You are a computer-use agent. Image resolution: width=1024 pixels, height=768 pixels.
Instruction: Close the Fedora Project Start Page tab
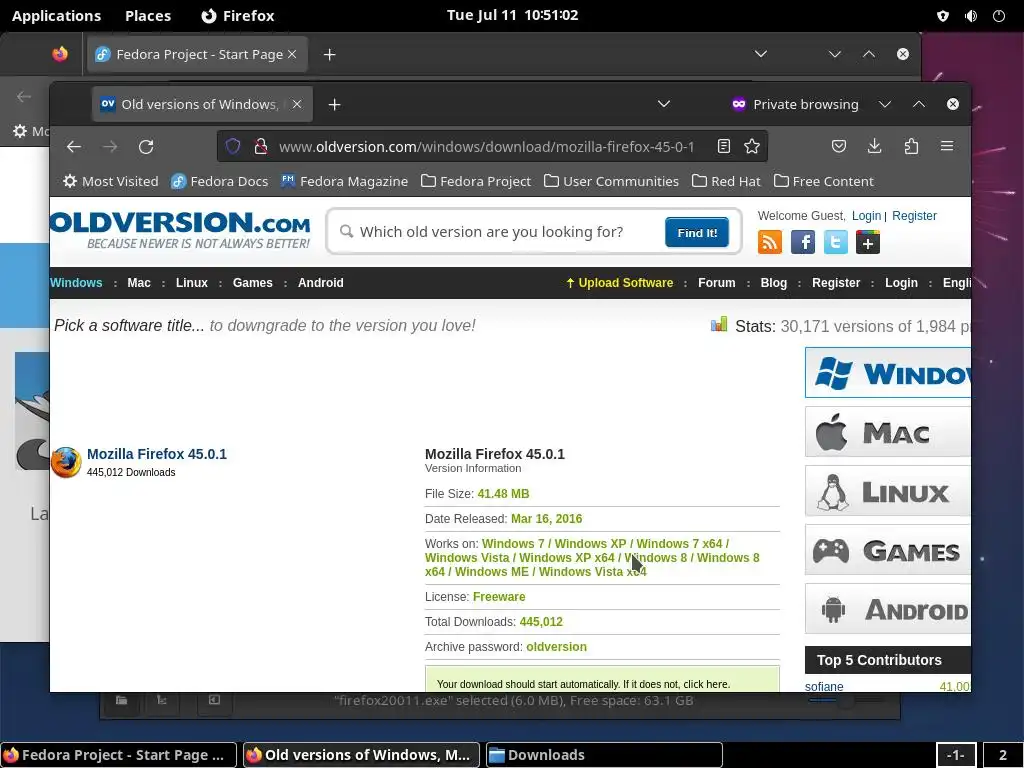coord(292,54)
